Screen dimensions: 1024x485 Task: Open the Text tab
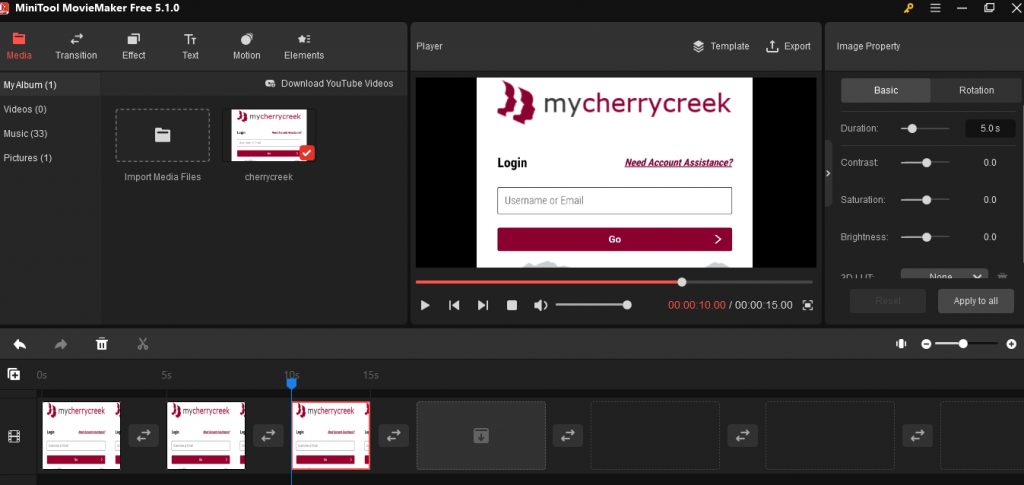190,46
